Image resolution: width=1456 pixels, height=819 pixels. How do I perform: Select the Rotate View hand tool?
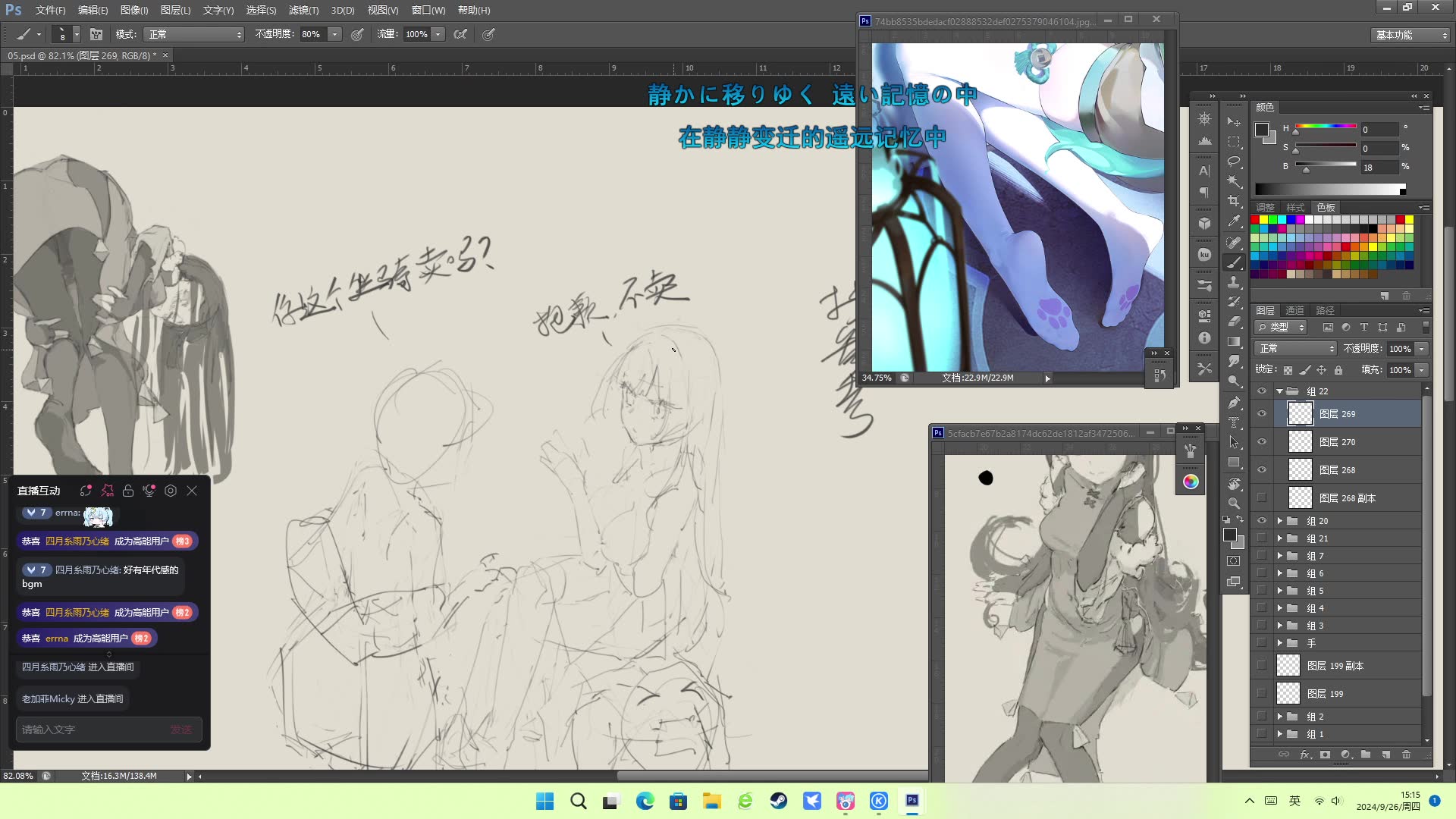click(1234, 483)
